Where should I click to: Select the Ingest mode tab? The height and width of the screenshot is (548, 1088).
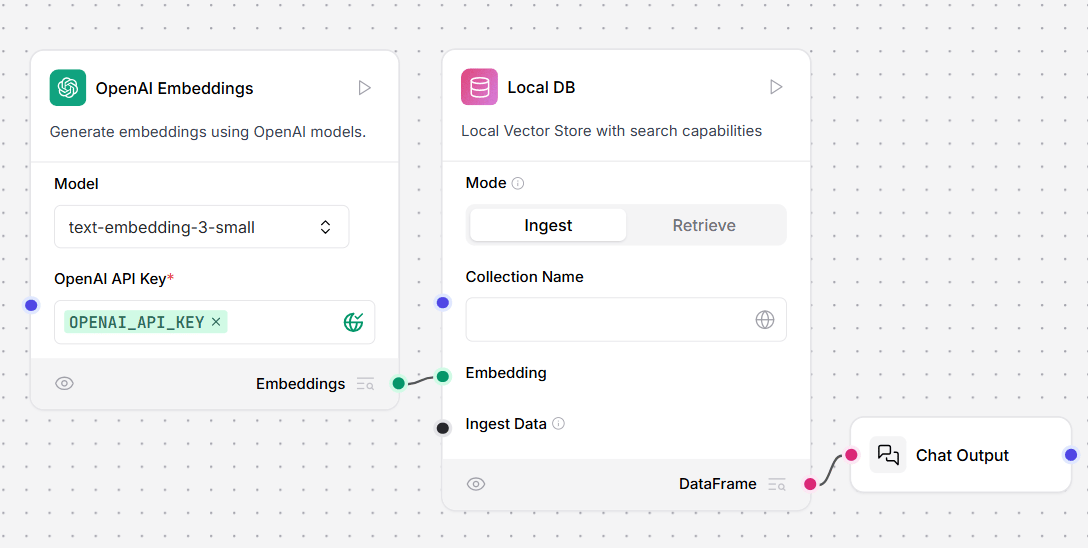coord(548,225)
